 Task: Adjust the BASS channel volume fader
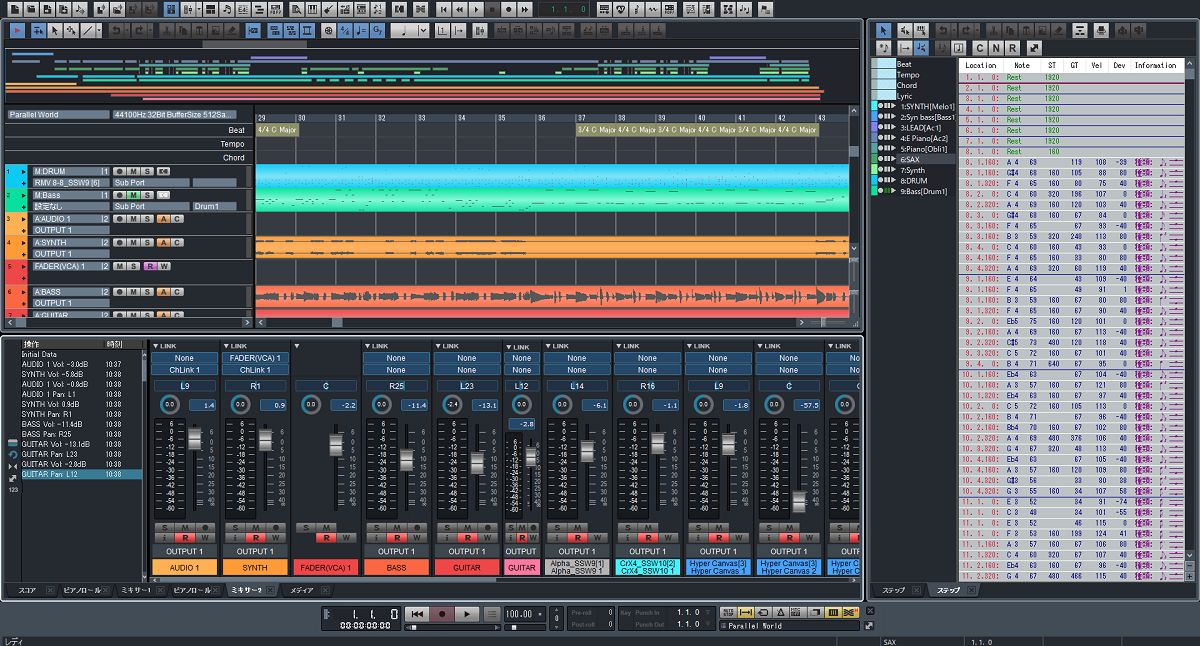pos(406,460)
